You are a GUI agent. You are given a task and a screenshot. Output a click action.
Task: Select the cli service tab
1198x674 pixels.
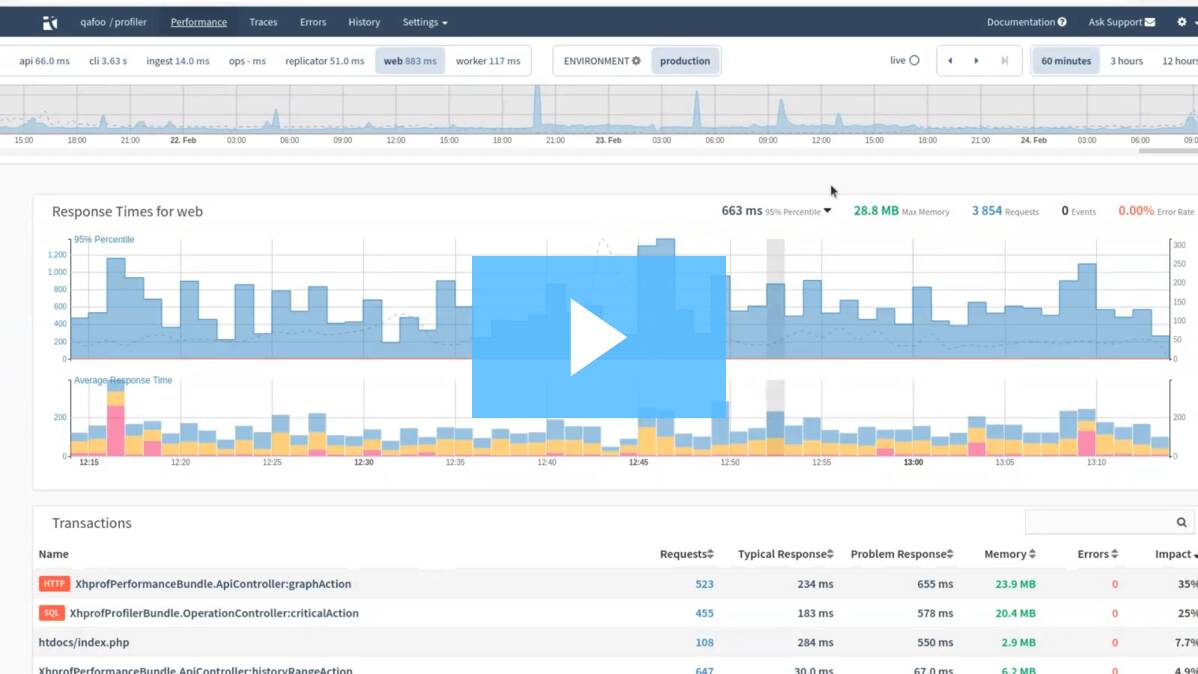click(x=108, y=61)
